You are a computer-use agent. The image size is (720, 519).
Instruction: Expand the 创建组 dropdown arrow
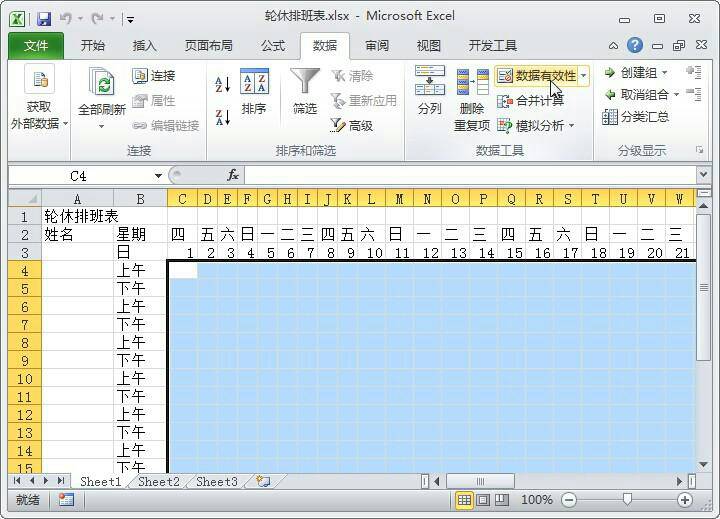click(x=665, y=73)
